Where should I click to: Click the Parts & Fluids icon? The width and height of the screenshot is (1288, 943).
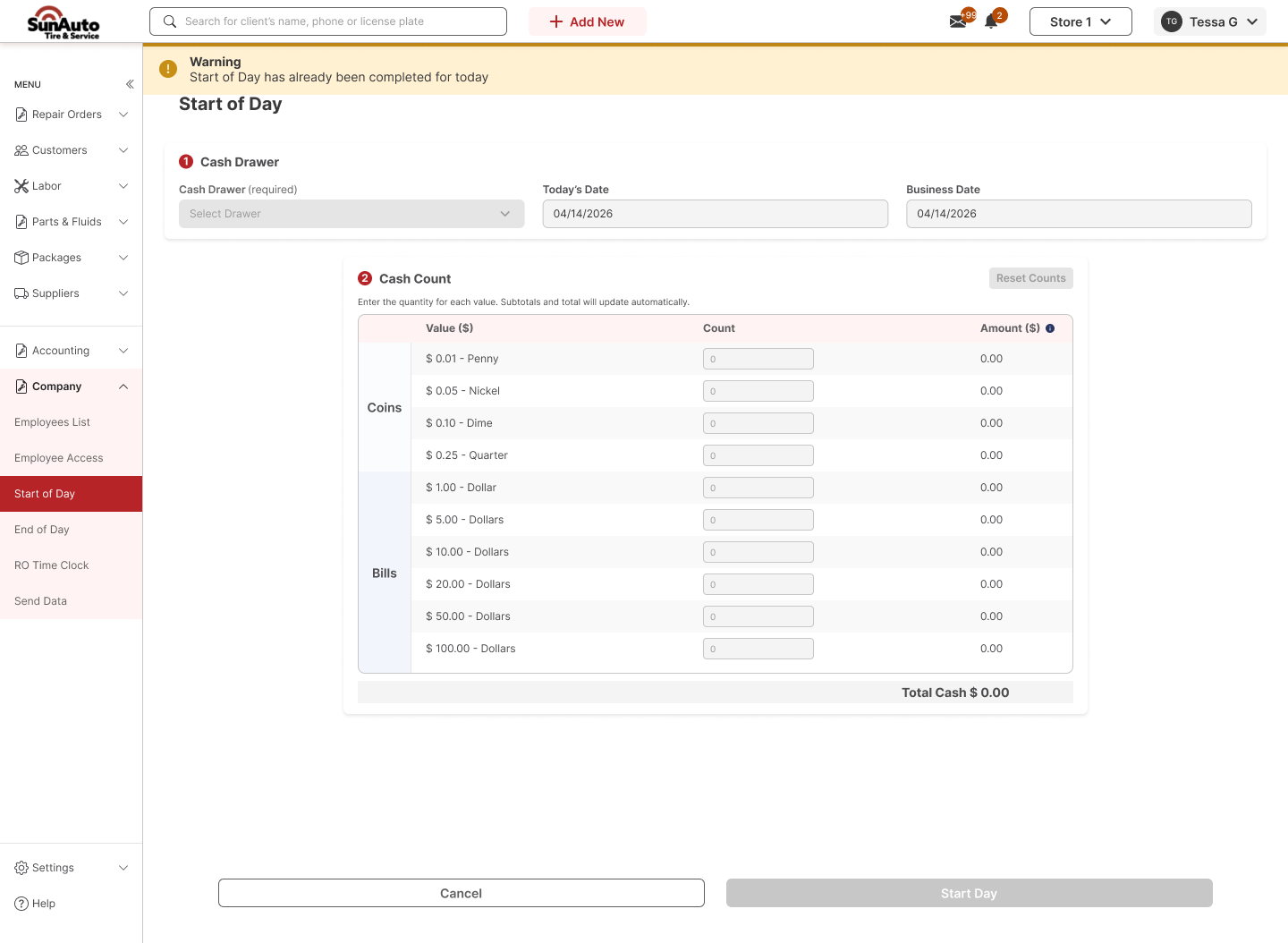(21, 222)
